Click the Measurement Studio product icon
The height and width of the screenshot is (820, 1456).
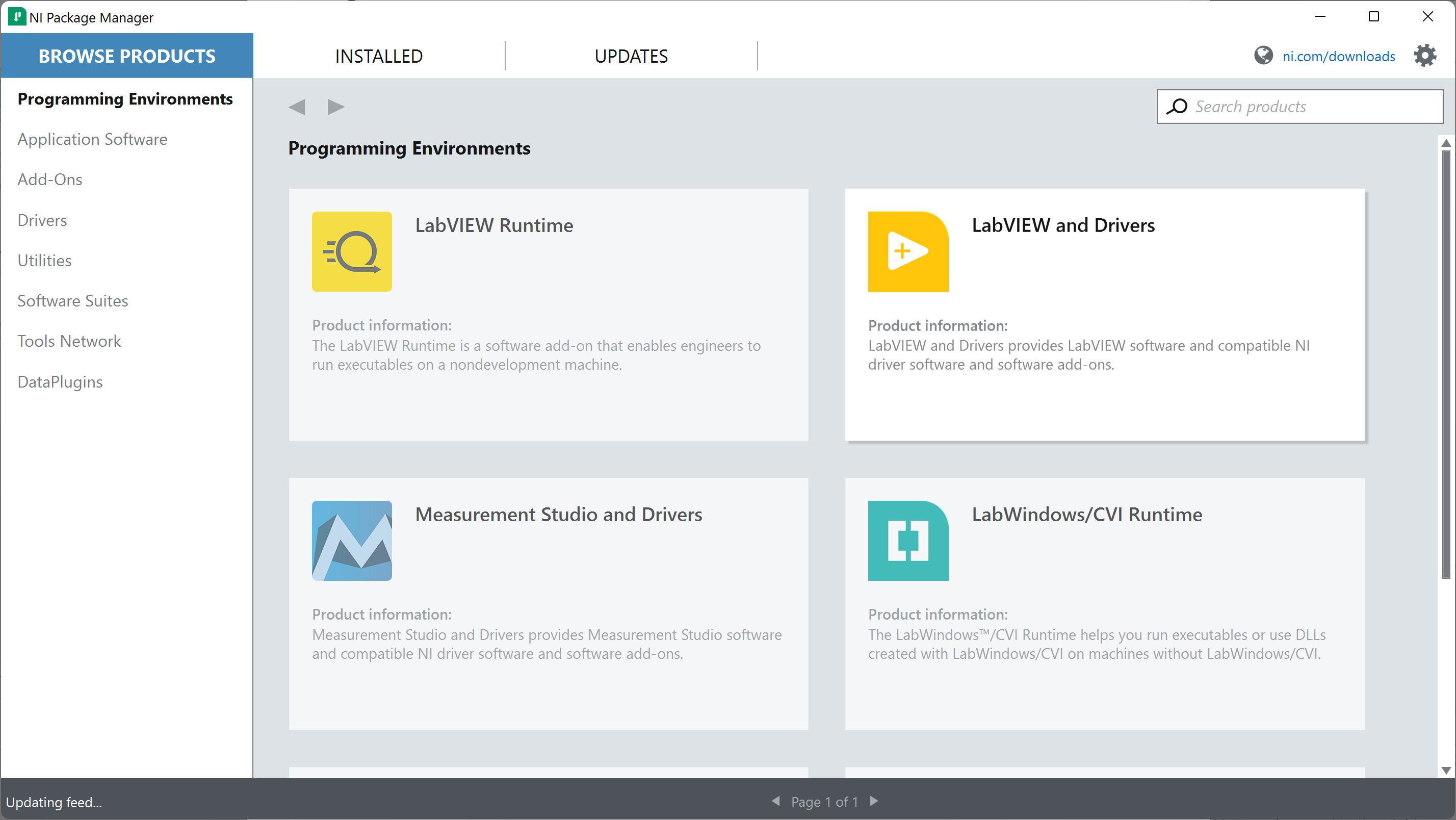coord(352,540)
